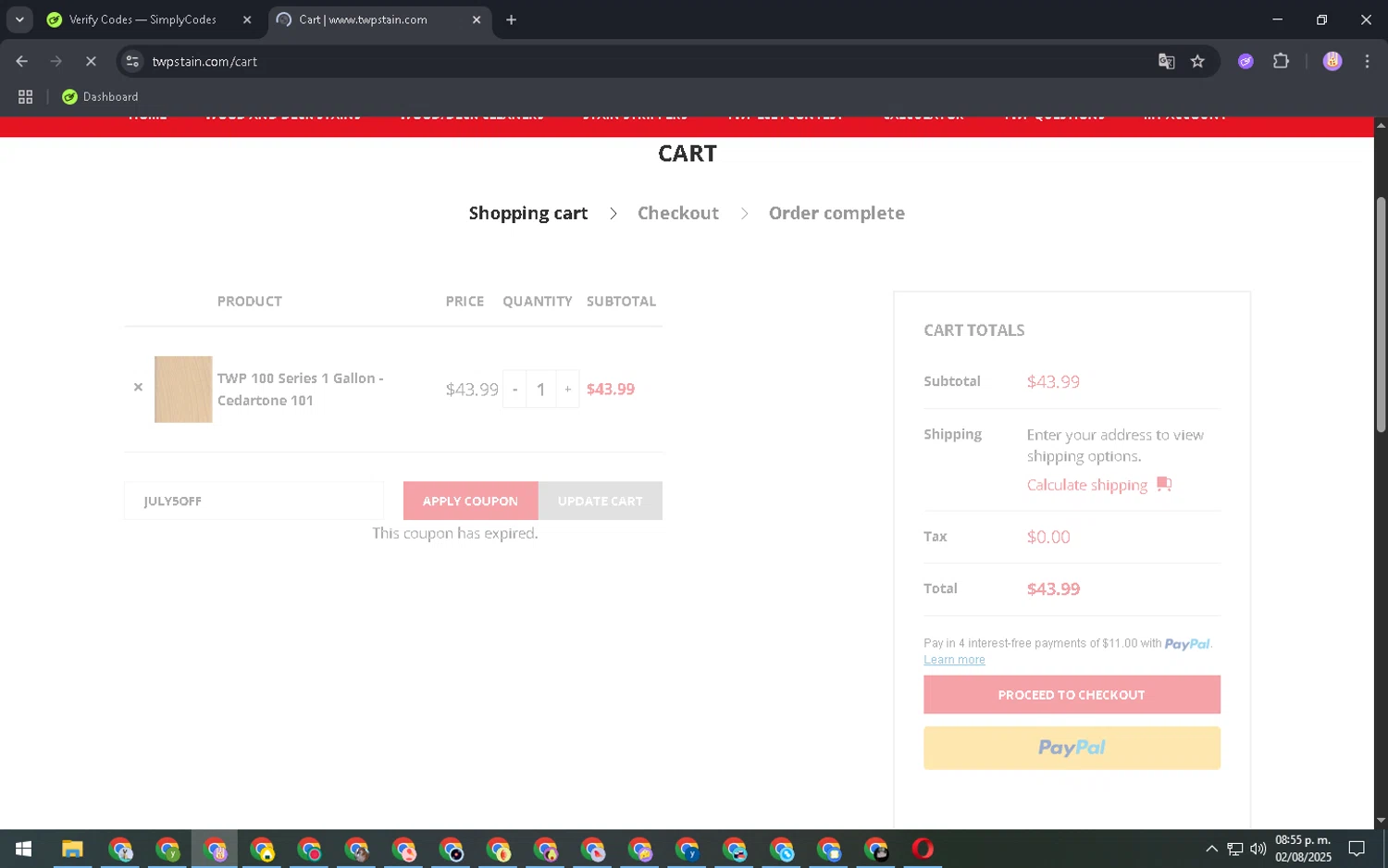The height and width of the screenshot is (868, 1388).
Task: Open the Windows Start menu
Action: coord(23,849)
